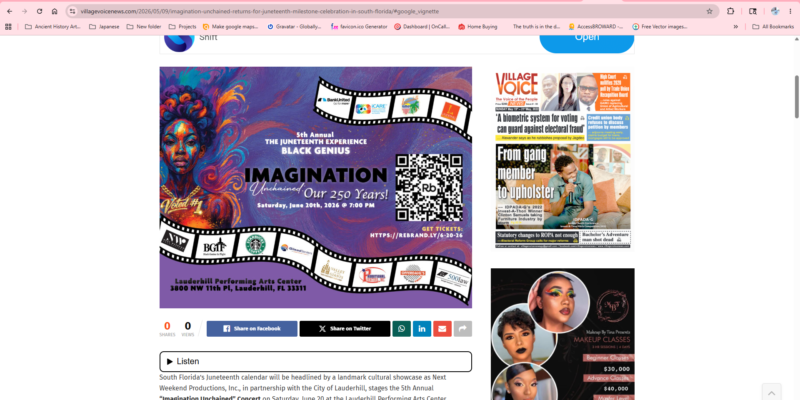
Task: Bookmark this page with the star
Action: (709, 11)
